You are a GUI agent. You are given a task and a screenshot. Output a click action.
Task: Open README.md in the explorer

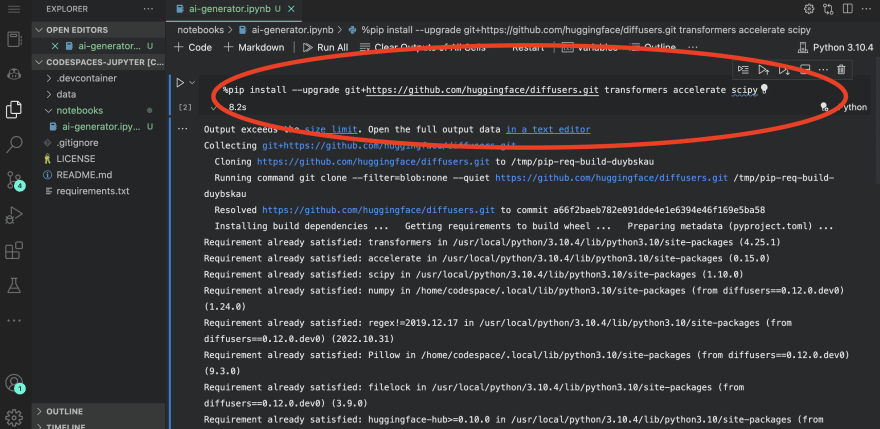84,174
